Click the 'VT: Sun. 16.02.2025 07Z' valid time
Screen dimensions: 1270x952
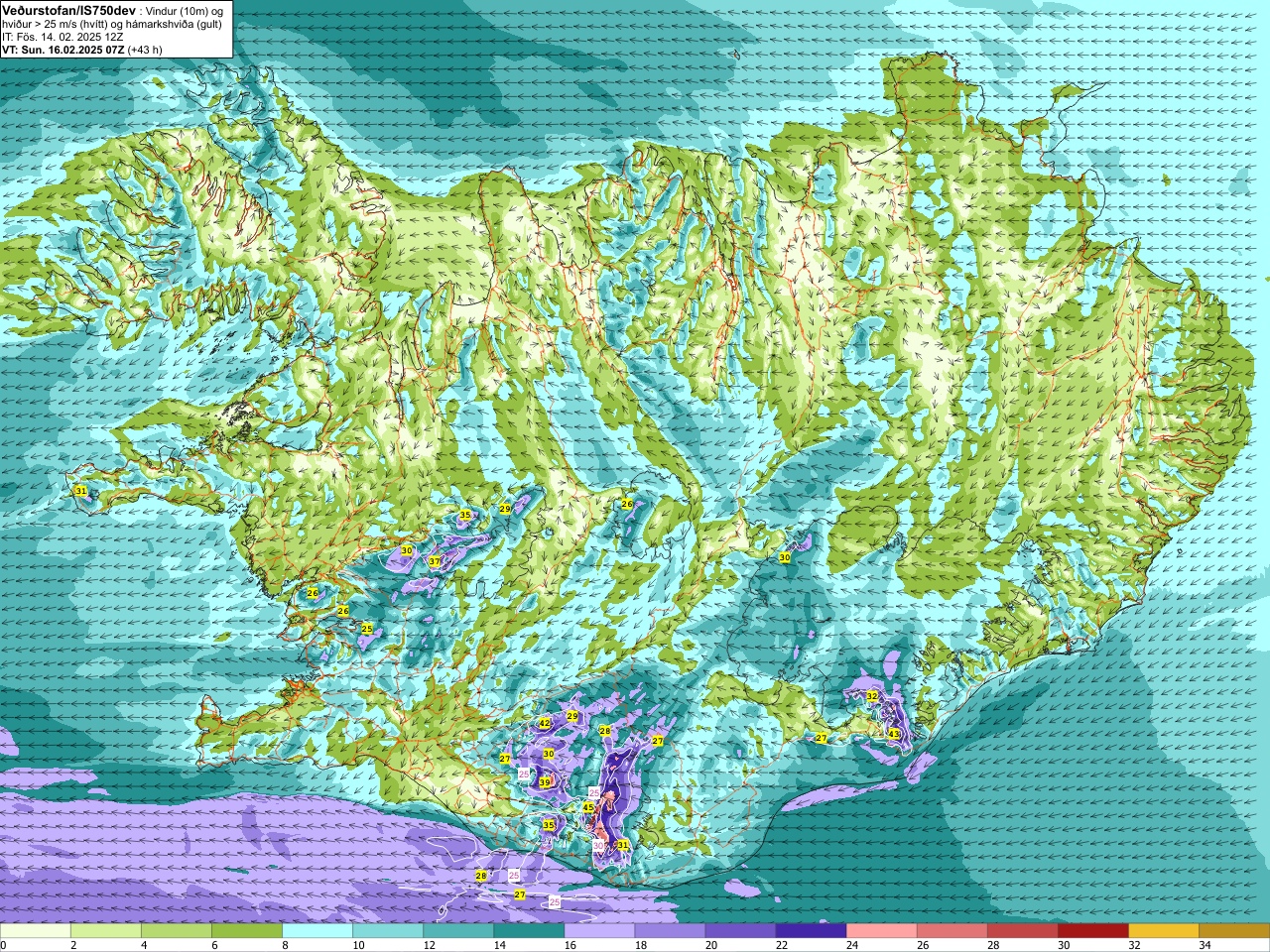[63, 49]
